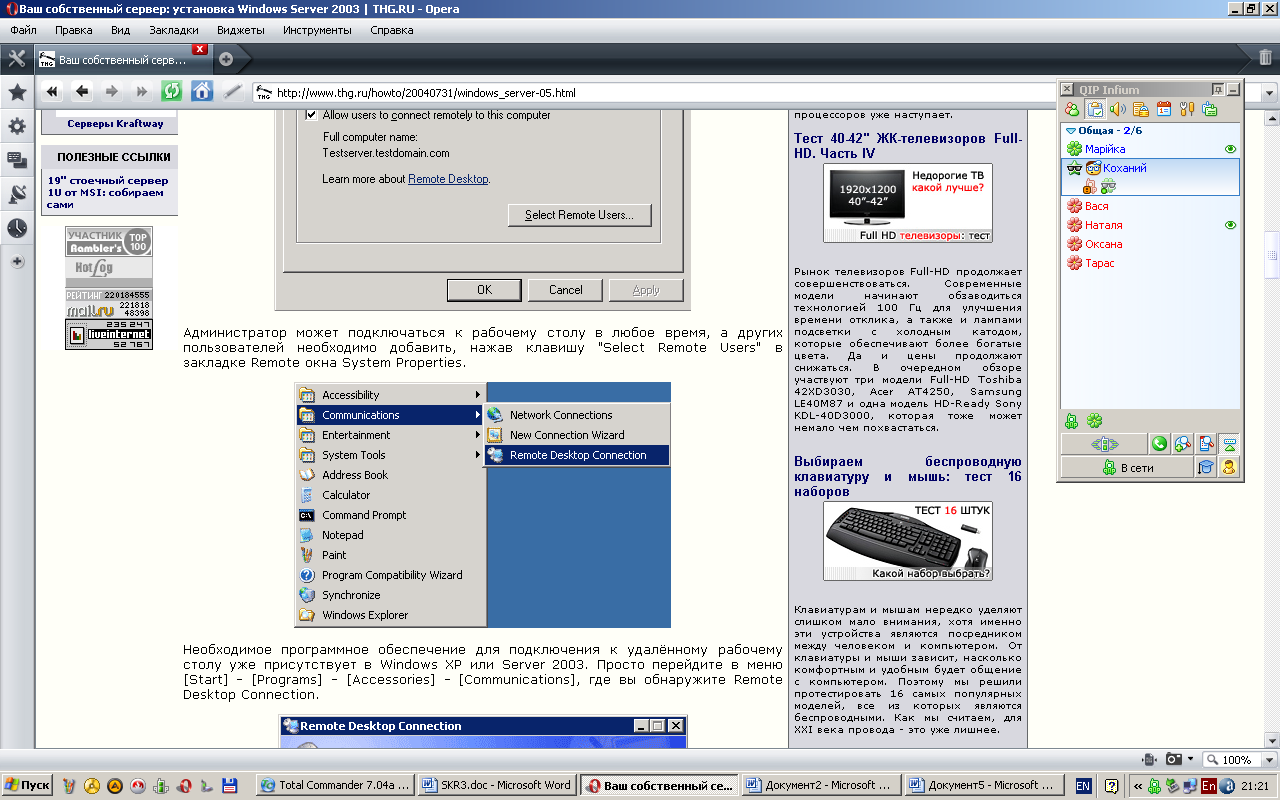The image size is (1280, 800).
Task: Click the wand password icon
Action: (x=232, y=92)
